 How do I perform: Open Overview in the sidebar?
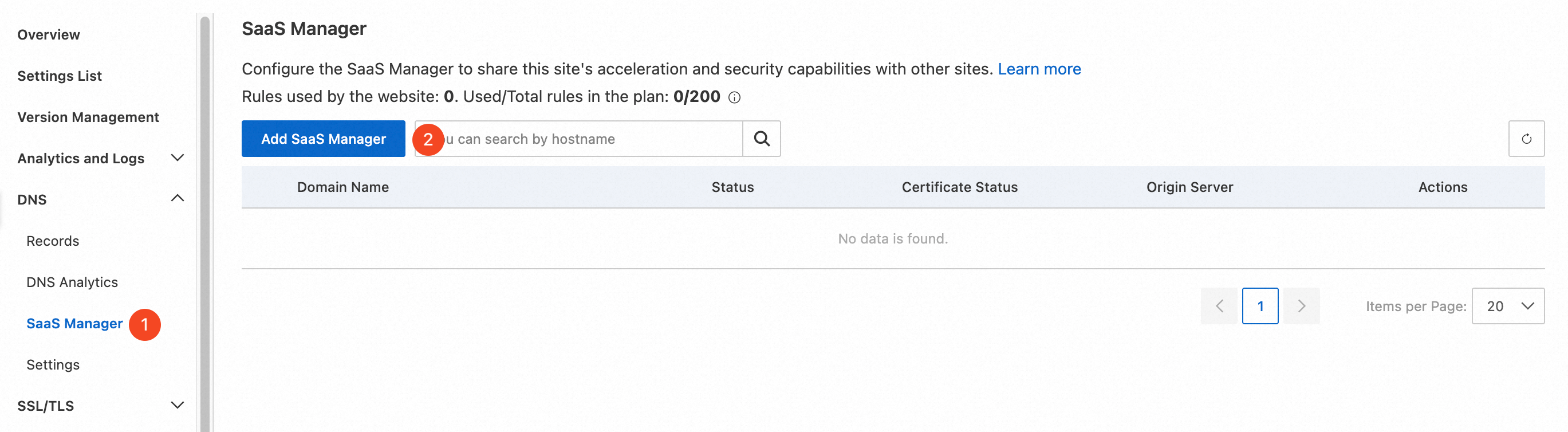pyautogui.click(x=49, y=35)
